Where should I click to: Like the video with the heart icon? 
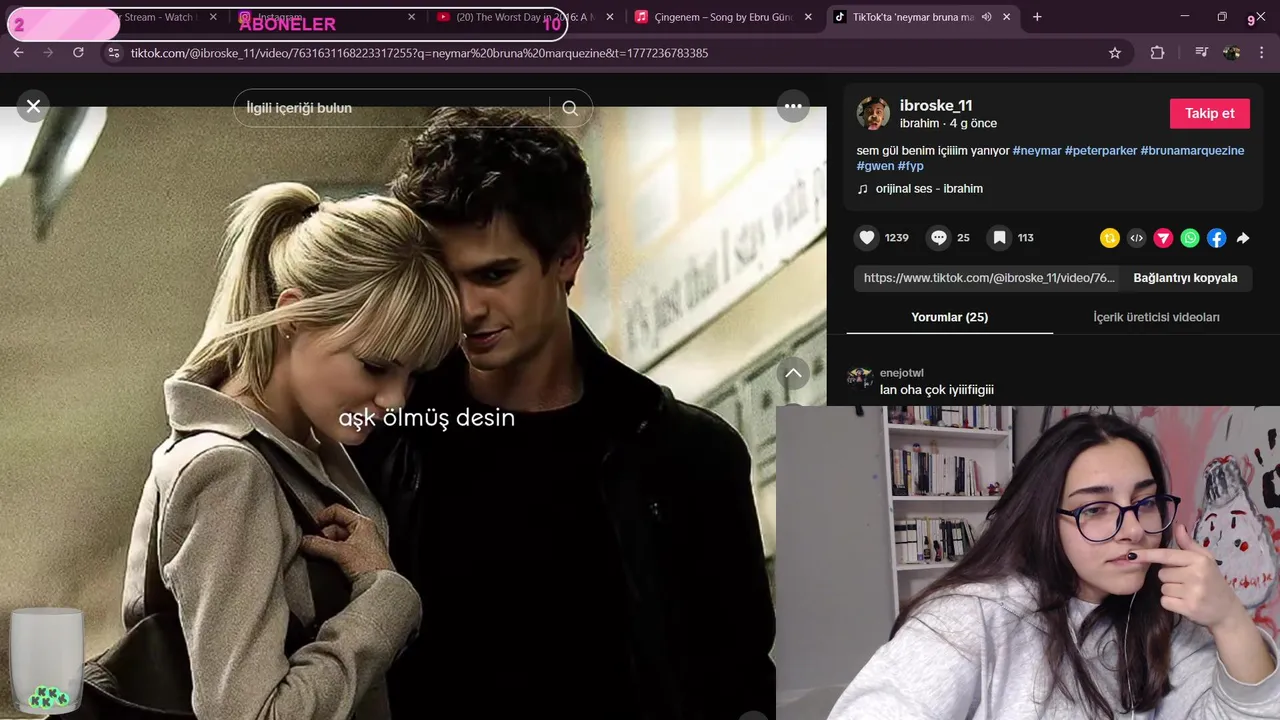click(x=867, y=238)
